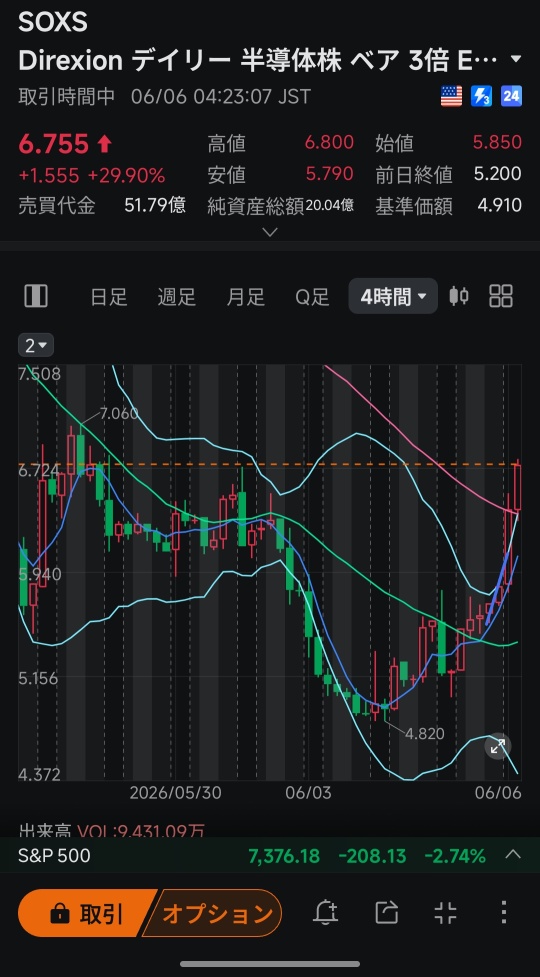Tap the 安値 value 5.790

(329, 174)
